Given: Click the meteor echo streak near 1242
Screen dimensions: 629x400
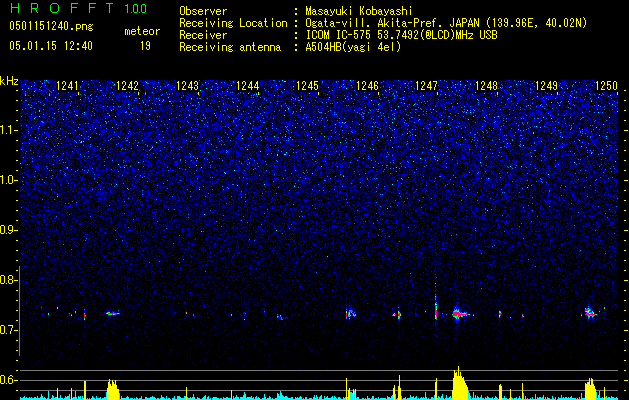Looking at the screenshot, I should [113, 313].
